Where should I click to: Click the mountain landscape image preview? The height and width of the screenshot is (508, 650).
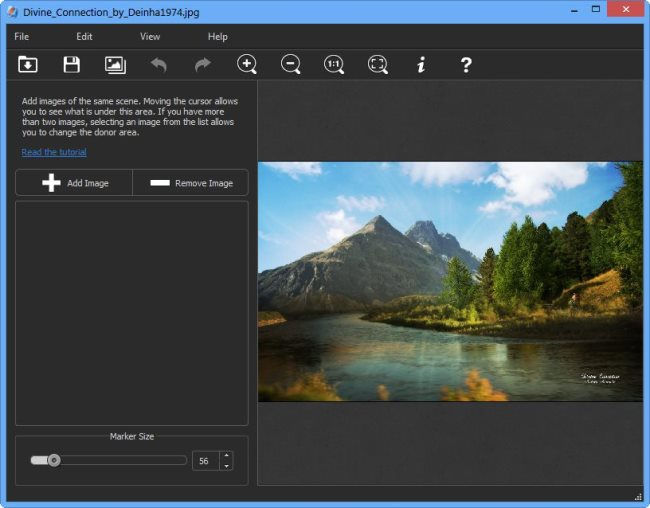point(450,282)
